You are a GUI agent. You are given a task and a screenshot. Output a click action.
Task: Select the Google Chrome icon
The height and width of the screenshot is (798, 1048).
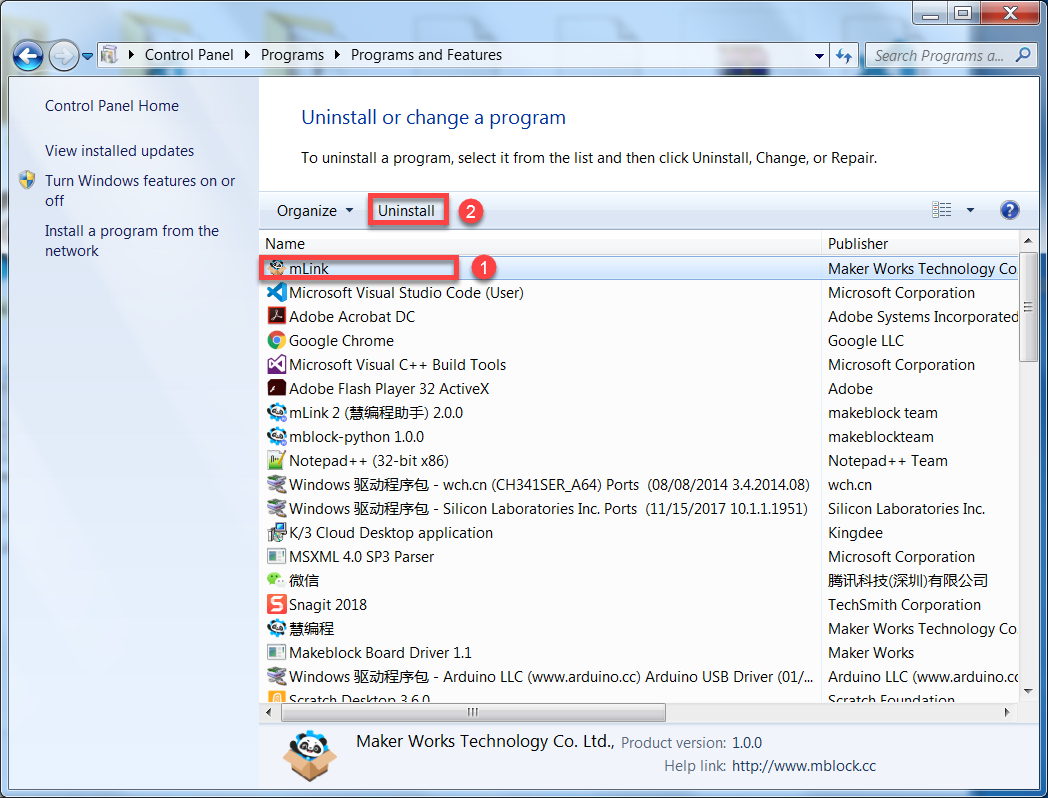click(276, 340)
